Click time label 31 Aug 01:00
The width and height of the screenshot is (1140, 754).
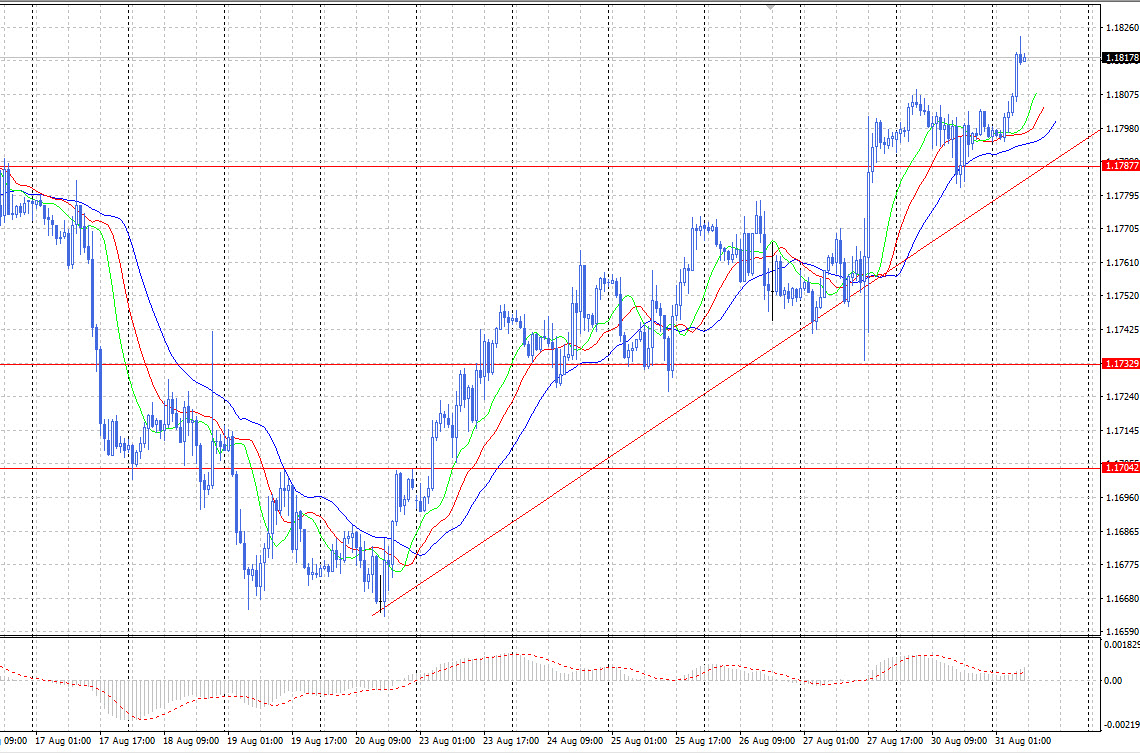tap(1023, 741)
